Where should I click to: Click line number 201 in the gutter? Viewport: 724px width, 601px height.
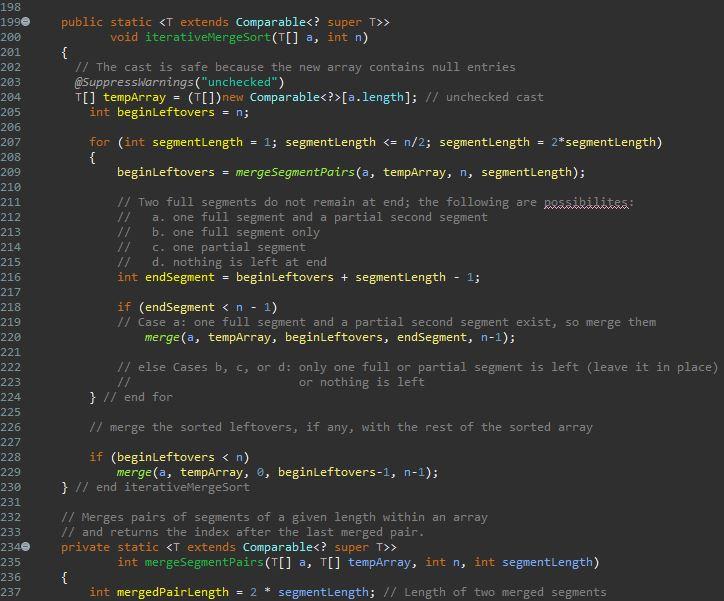pos(11,52)
